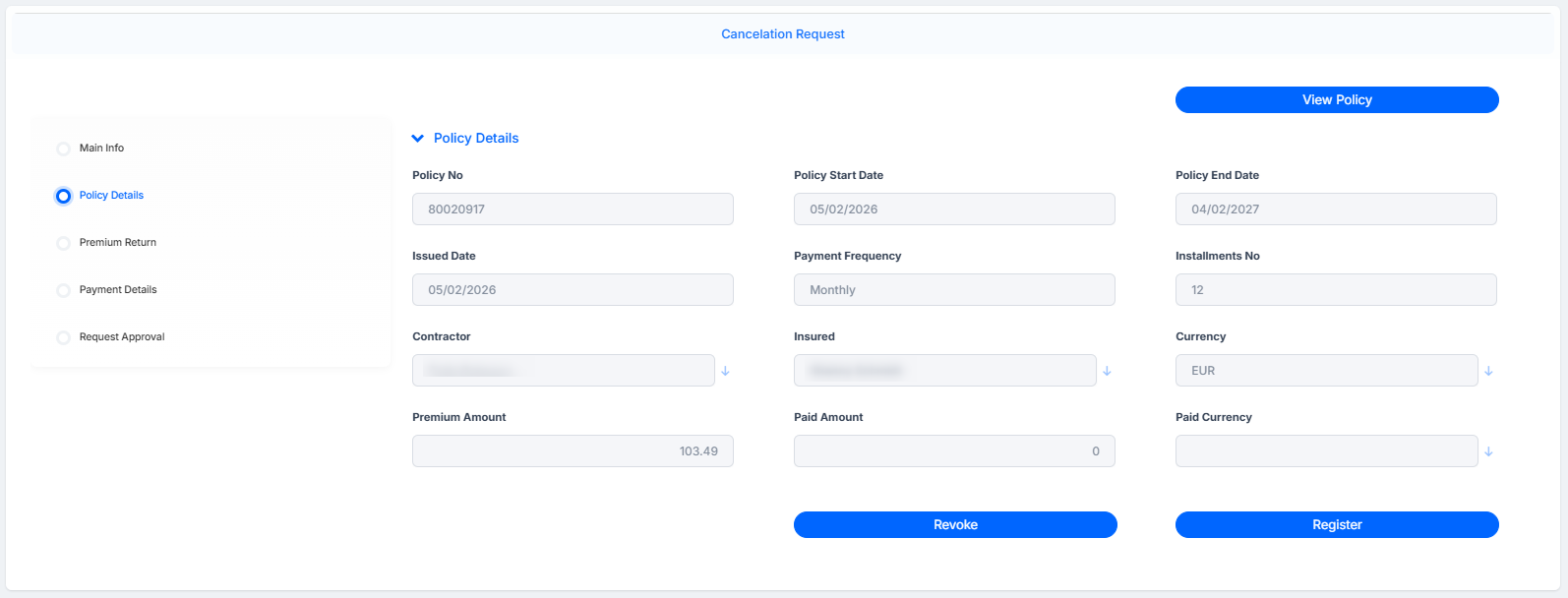
Task: Open the Policy Details sidebar item
Action: 111,196
